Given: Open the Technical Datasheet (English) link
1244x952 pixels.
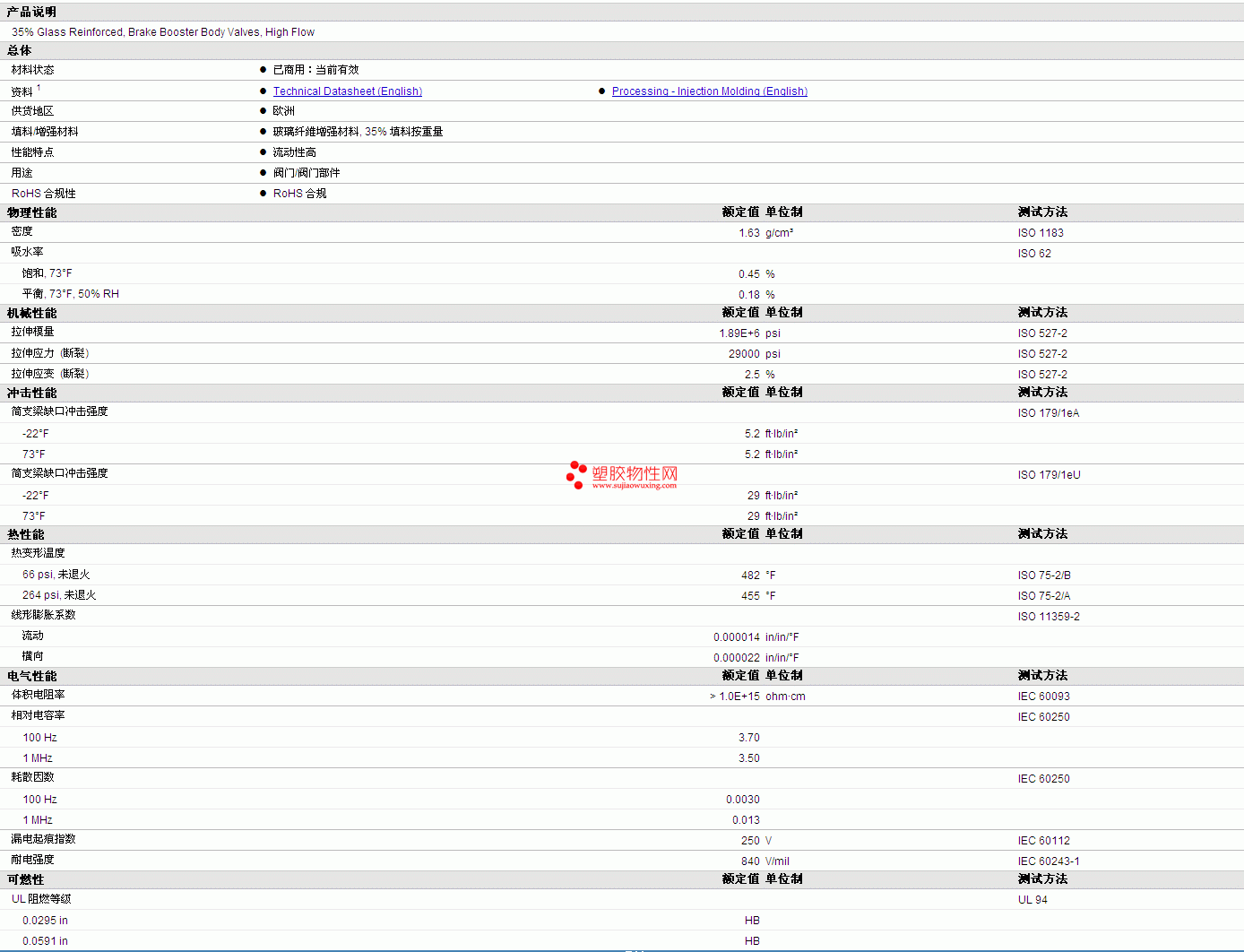Looking at the screenshot, I should coord(347,91).
